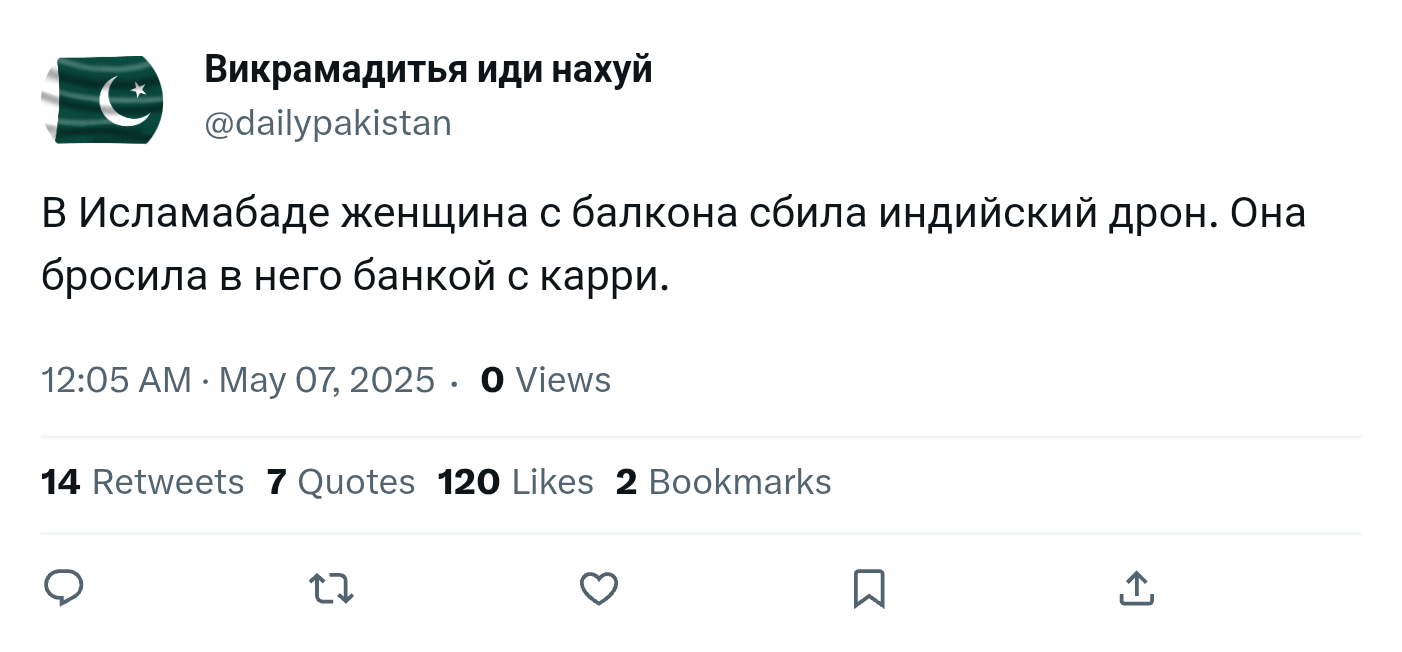This screenshot has width=1402, height=652.
Task: Click the Pakistan flag profile avatar
Action: point(102,100)
